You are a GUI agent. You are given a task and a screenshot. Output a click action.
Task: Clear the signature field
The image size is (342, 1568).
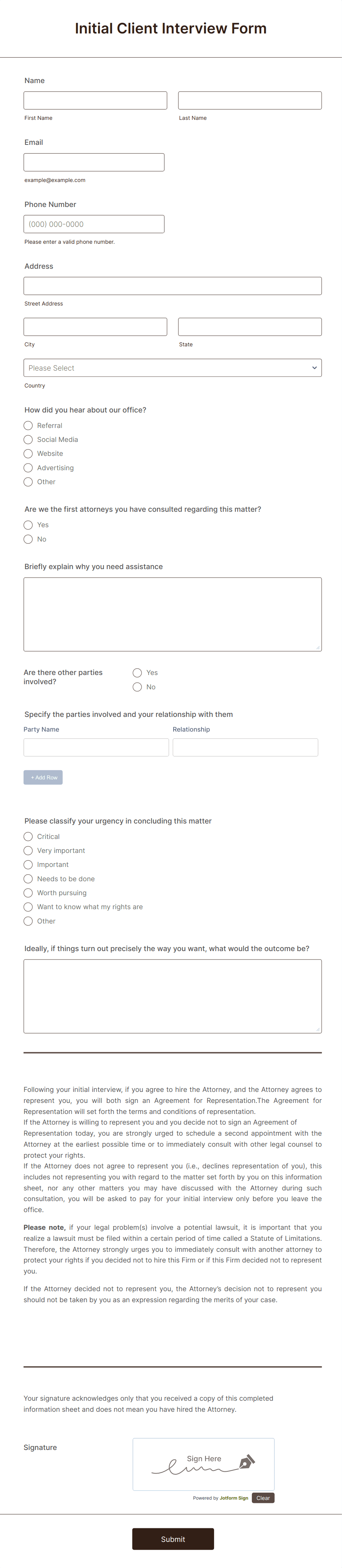click(x=263, y=1497)
